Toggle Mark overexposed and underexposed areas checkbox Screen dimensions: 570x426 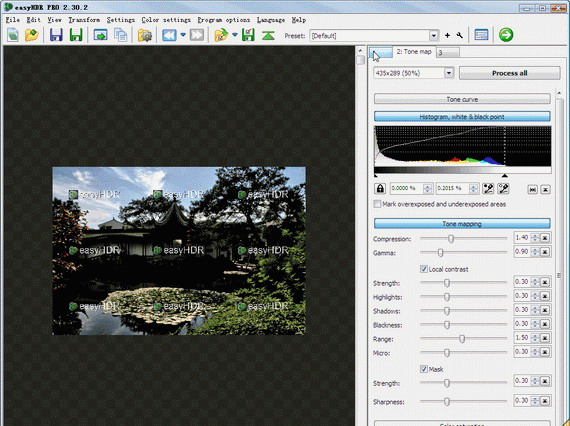pyautogui.click(x=377, y=204)
